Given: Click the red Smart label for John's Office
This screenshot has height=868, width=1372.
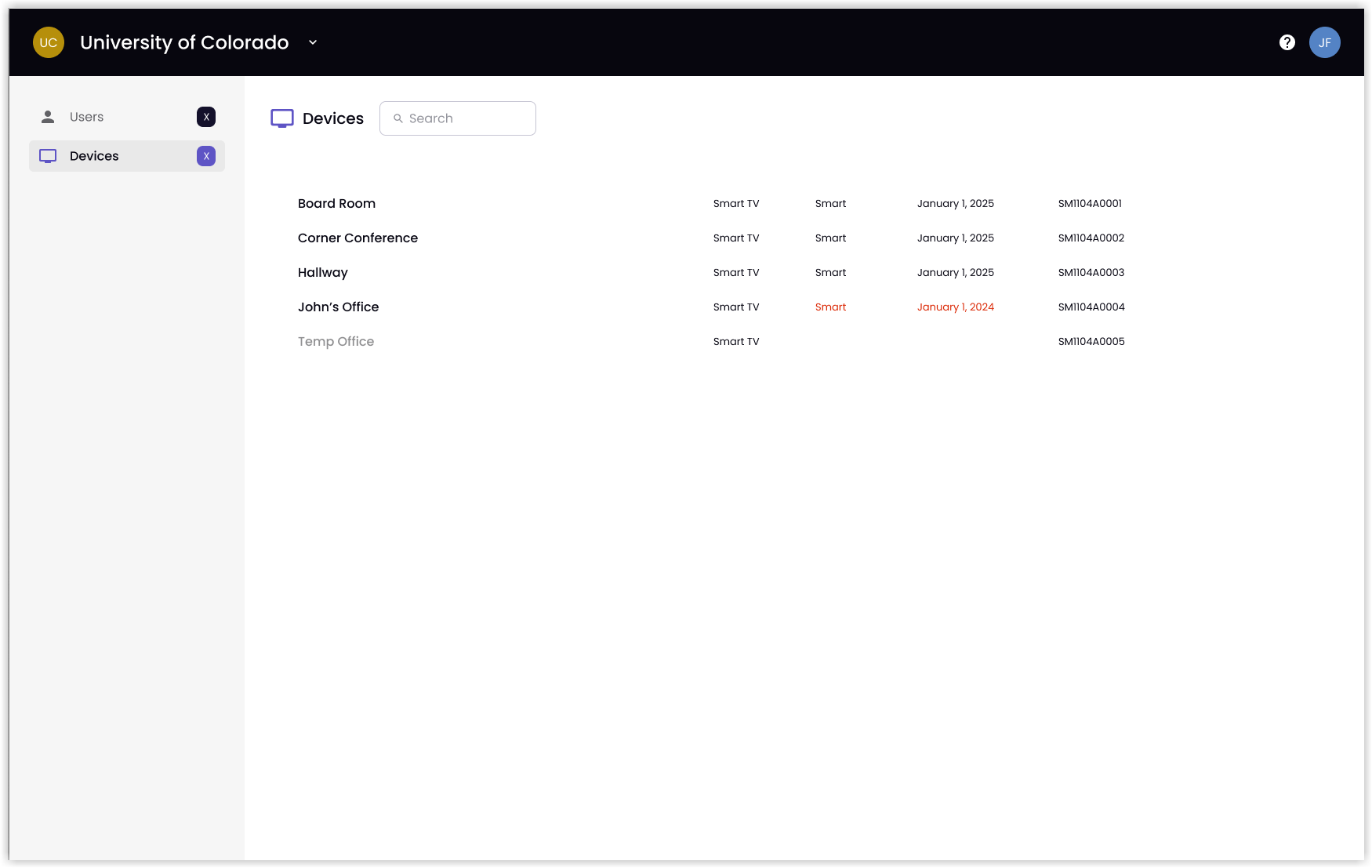Looking at the screenshot, I should pos(830,307).
